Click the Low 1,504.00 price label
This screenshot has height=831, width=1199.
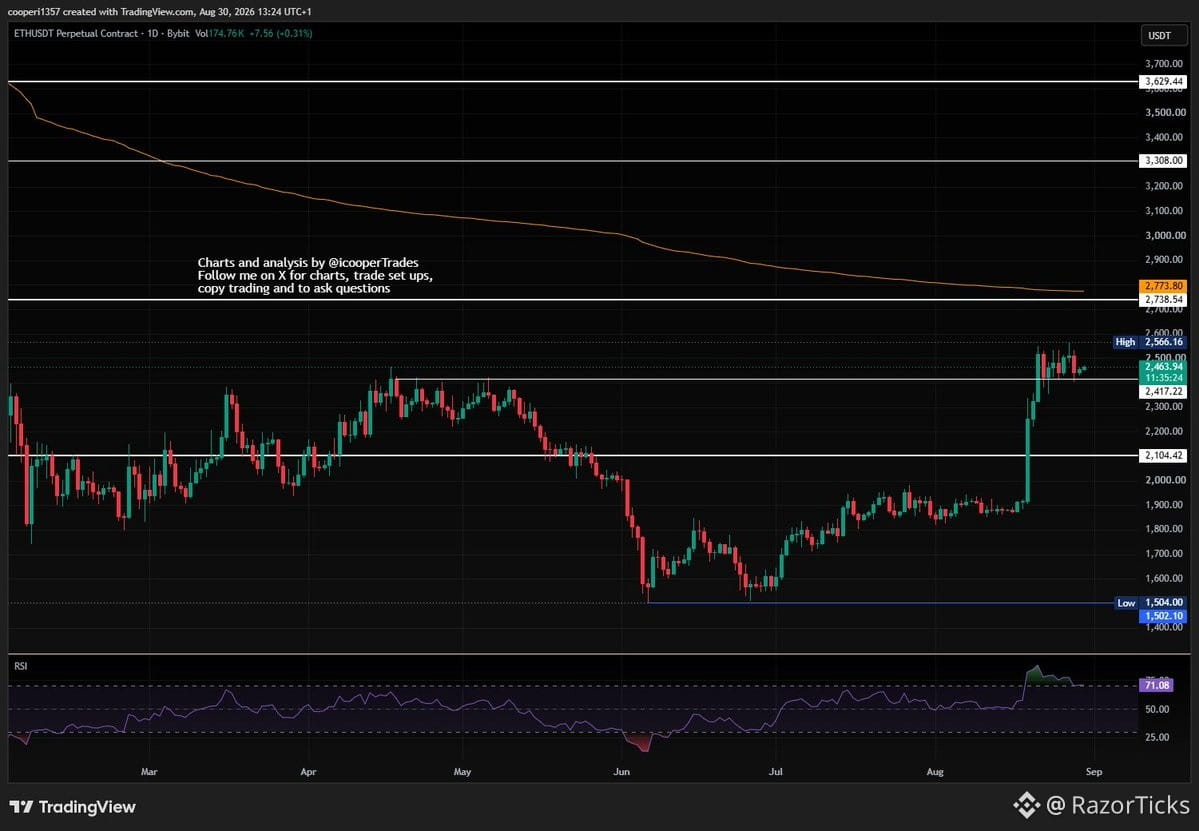(x=1149, y=602)
